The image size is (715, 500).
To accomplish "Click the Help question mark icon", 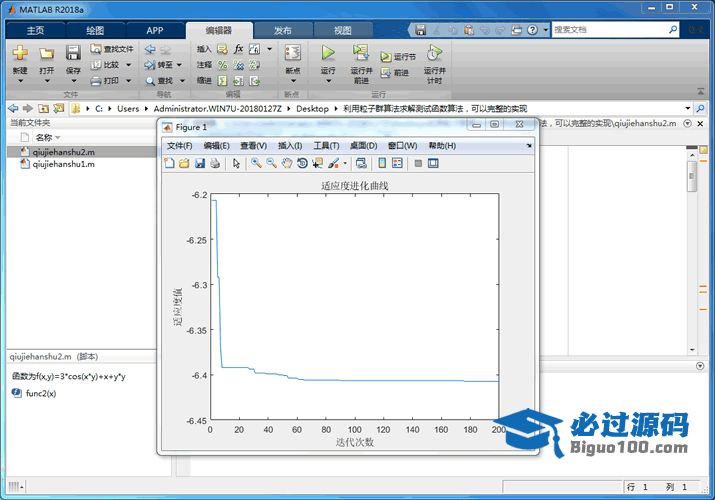I will [x=532, y=30].
